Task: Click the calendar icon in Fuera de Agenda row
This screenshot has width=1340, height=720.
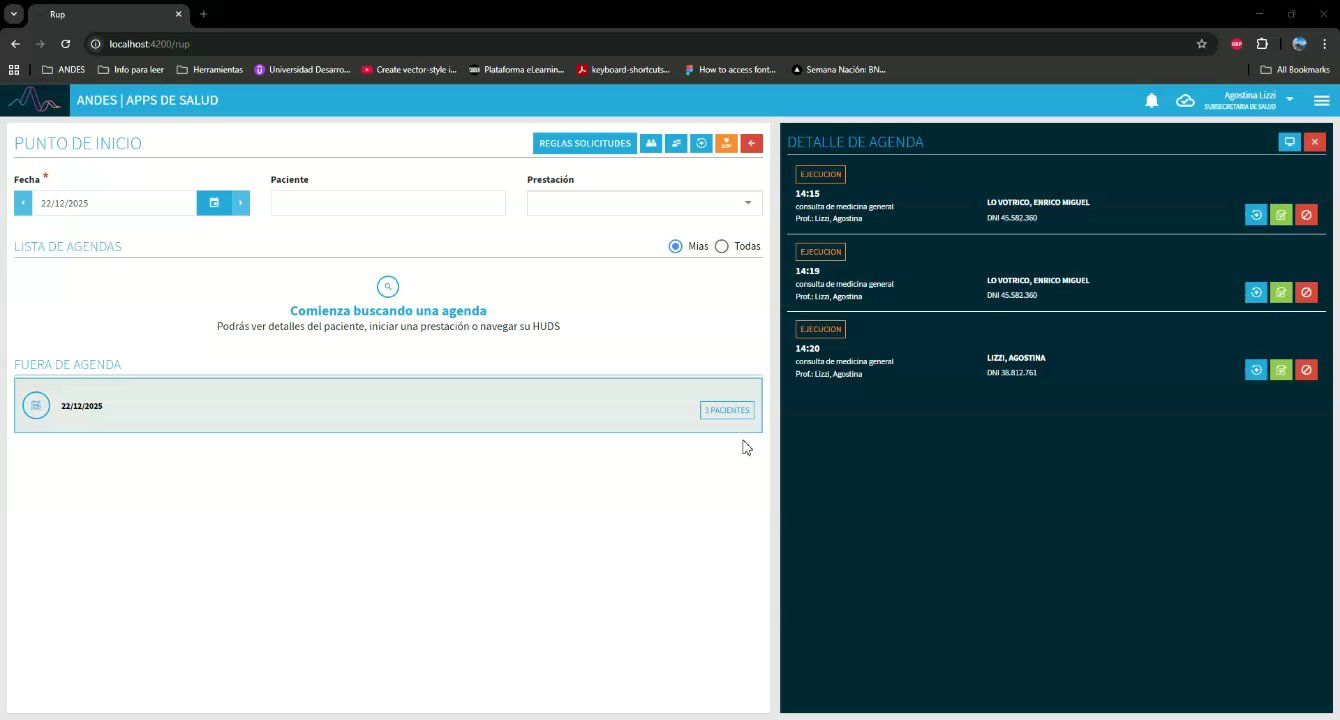Action: [x=36, y=405]
